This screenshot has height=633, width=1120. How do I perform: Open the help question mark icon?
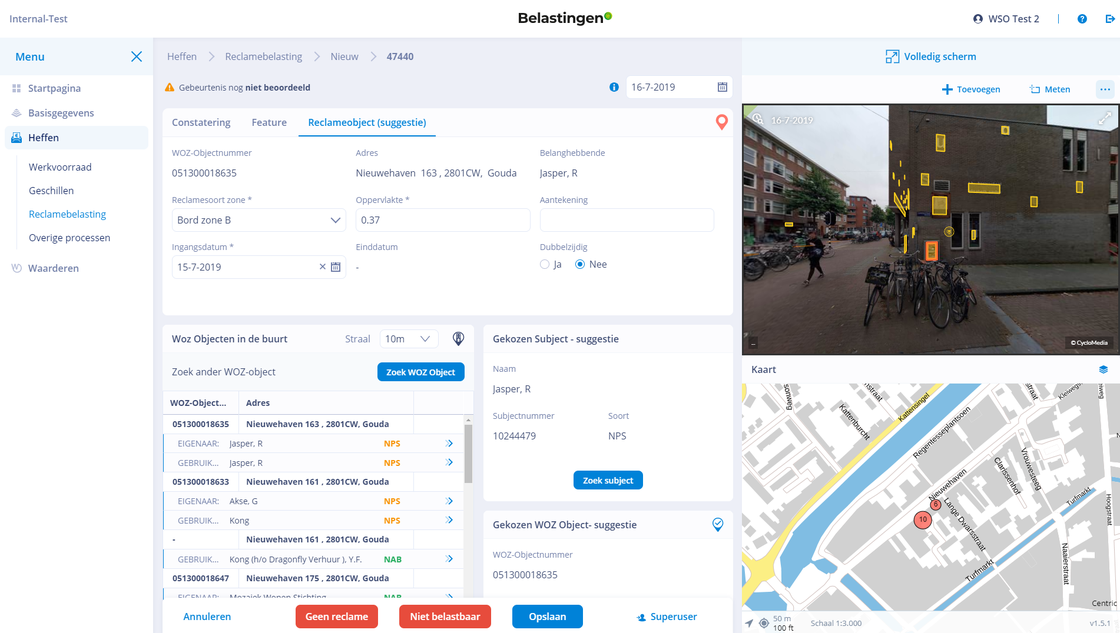click(1082, 19)
